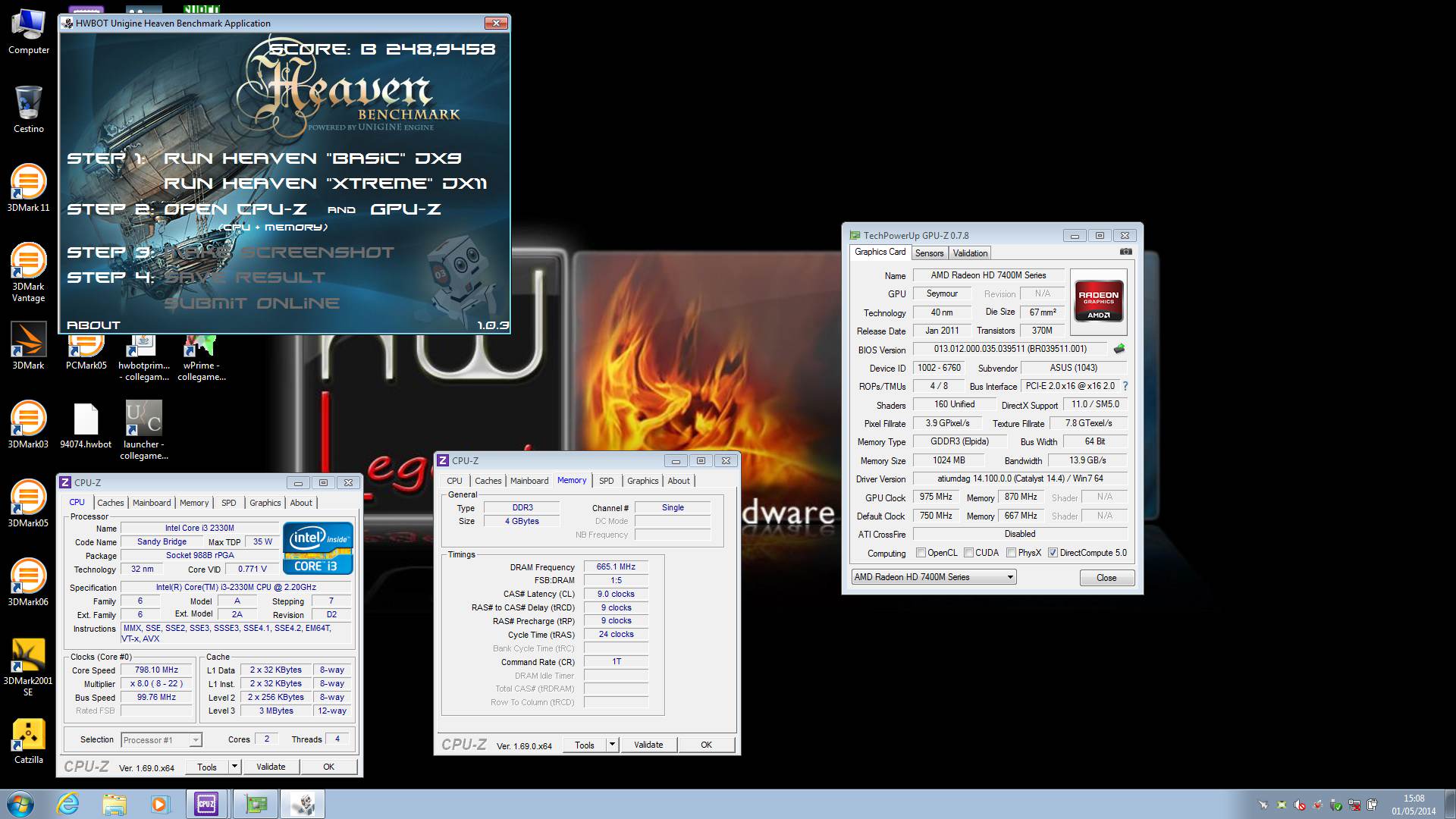Open SPD tab in CPU-Z Memory window
The height and width of the screenshot is (819, 1456).
pos(606,481)
